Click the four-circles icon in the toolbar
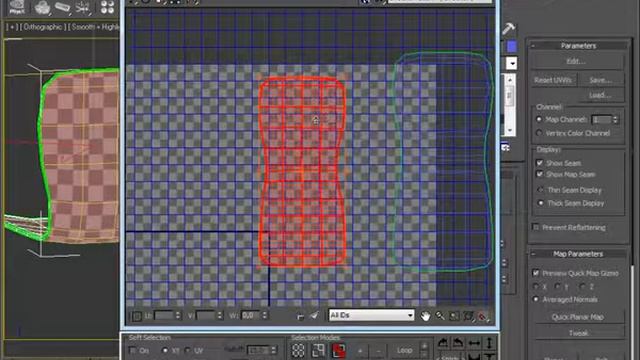The height and width of the screenshot is (360, 640). [107, 7]
